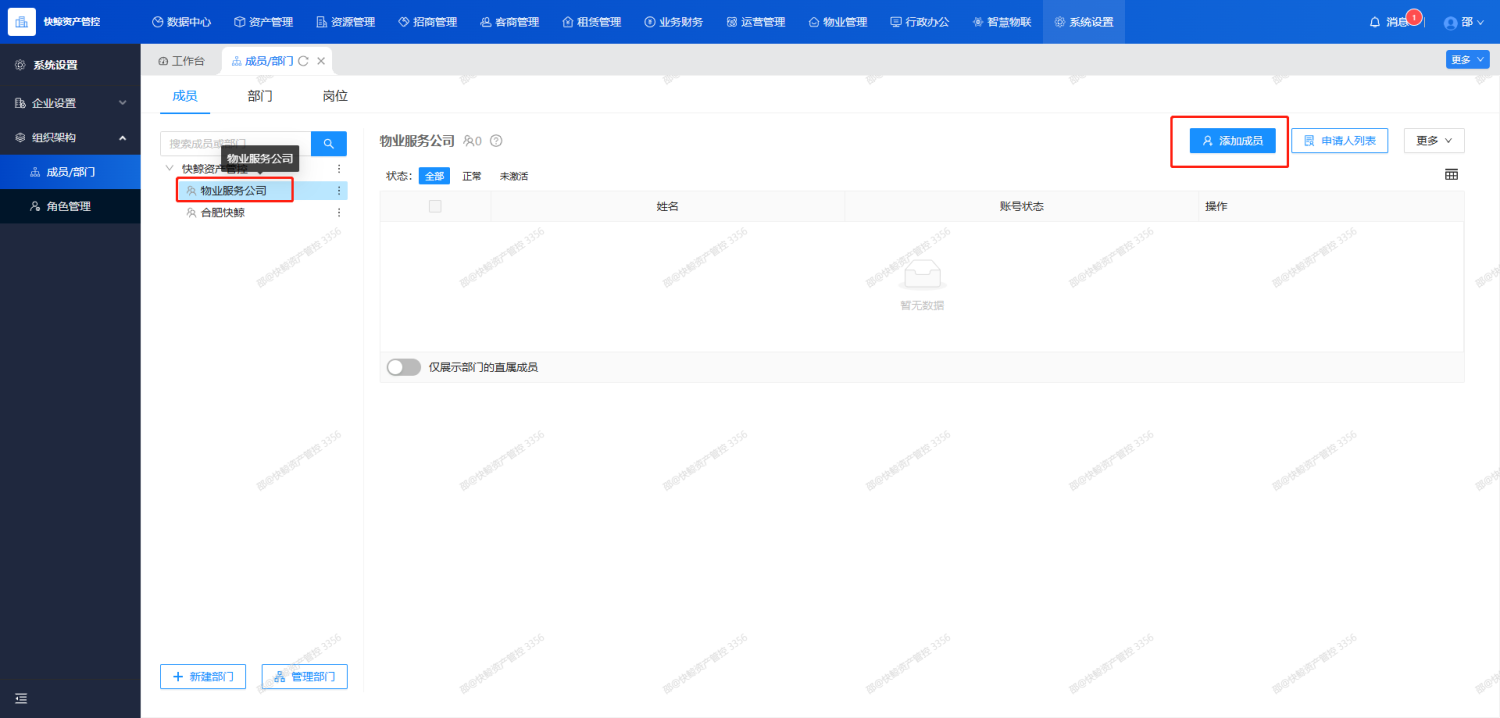Screen dimensions: 1500x718
Task: Click the help question mark icon beside 物业服务公司
Action: (496, 141)
